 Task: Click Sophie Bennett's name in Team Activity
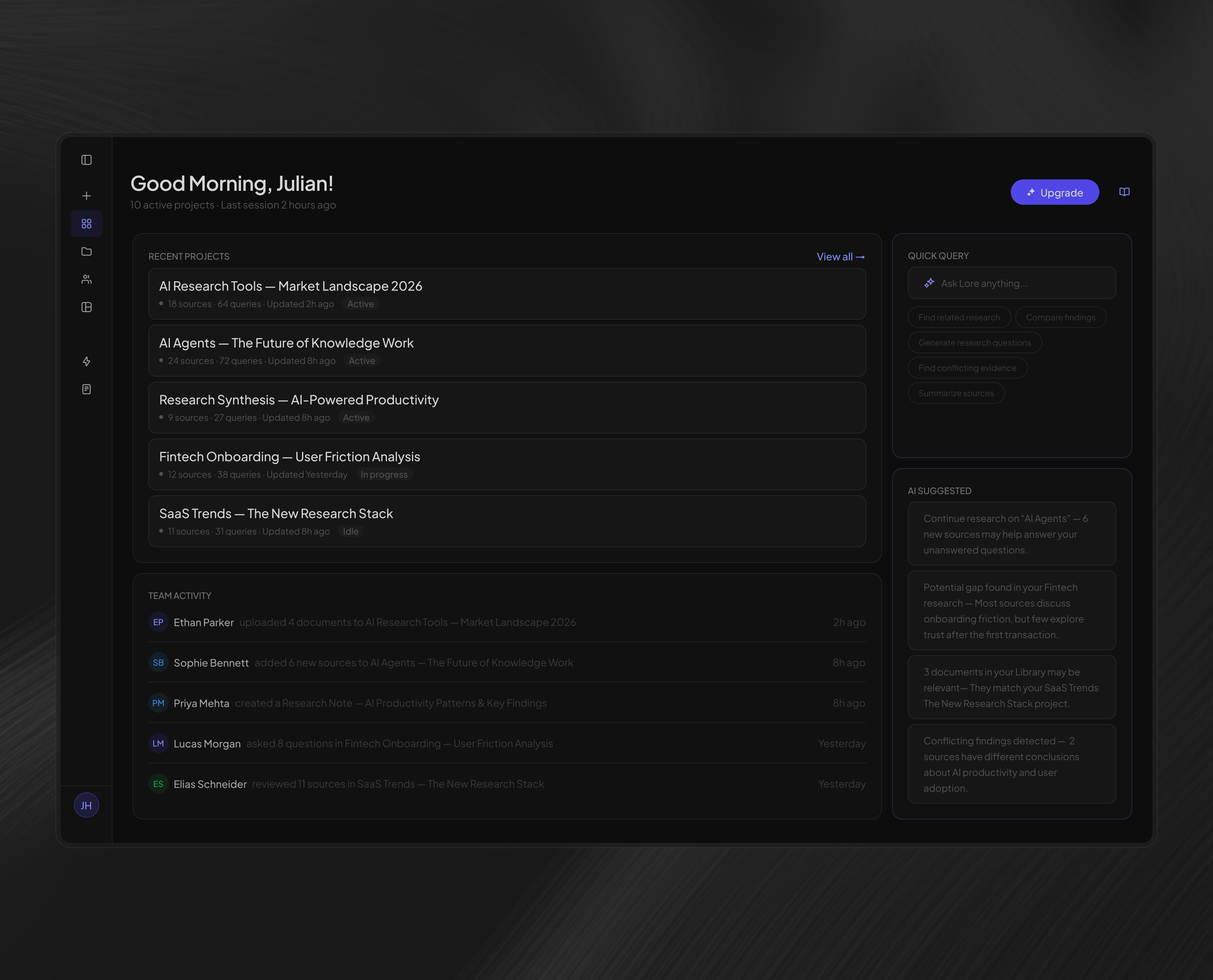point(211,663)
